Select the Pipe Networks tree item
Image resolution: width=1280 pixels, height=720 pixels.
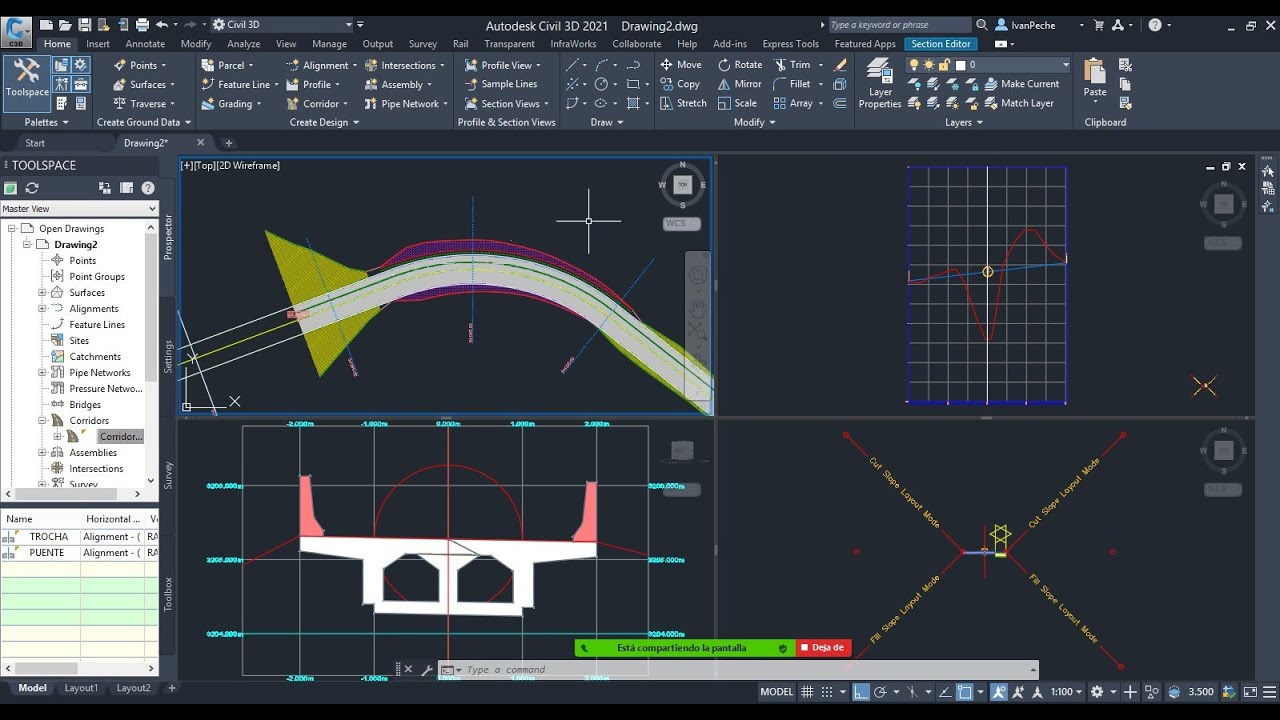(x=100, y=373)
